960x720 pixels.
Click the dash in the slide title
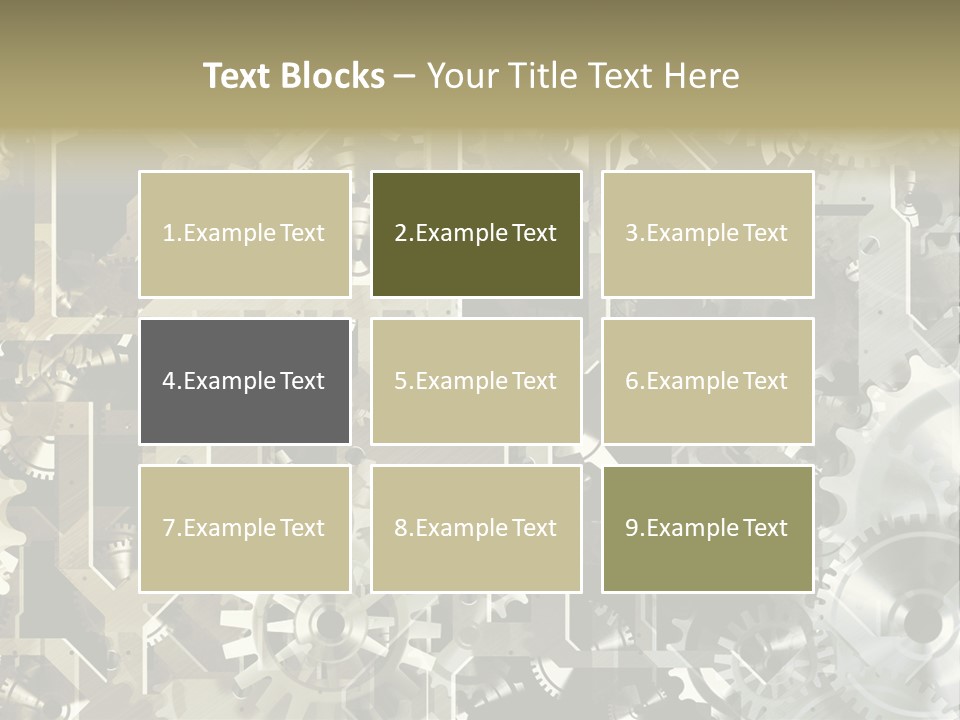(x=405, y=76)
